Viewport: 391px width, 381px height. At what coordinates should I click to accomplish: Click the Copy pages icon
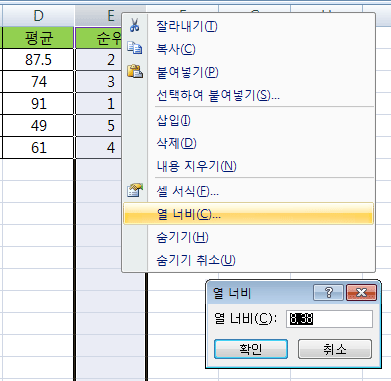[x=135, y=48]
